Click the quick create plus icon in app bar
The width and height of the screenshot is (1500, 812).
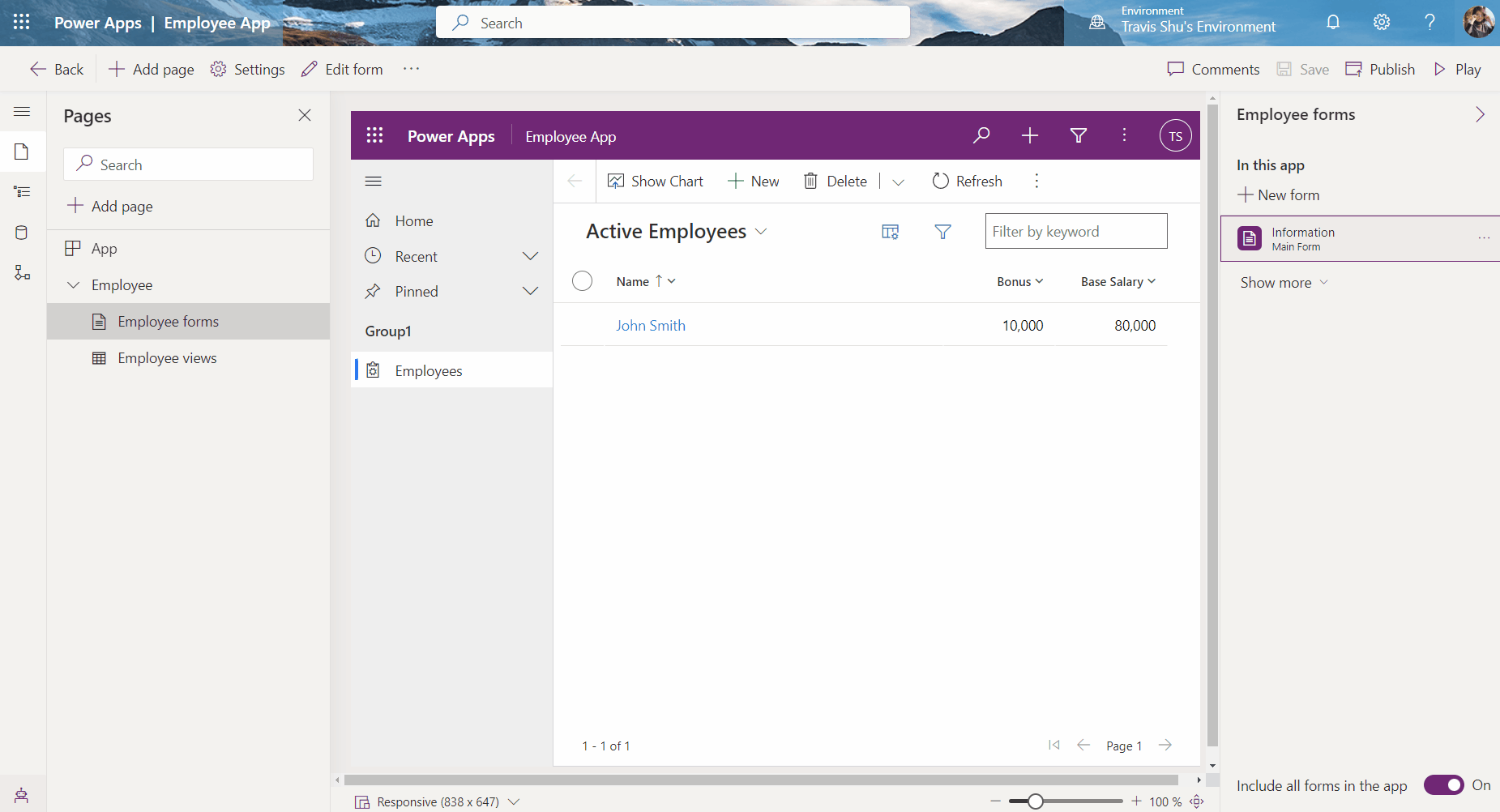(x=1028, y=135)
